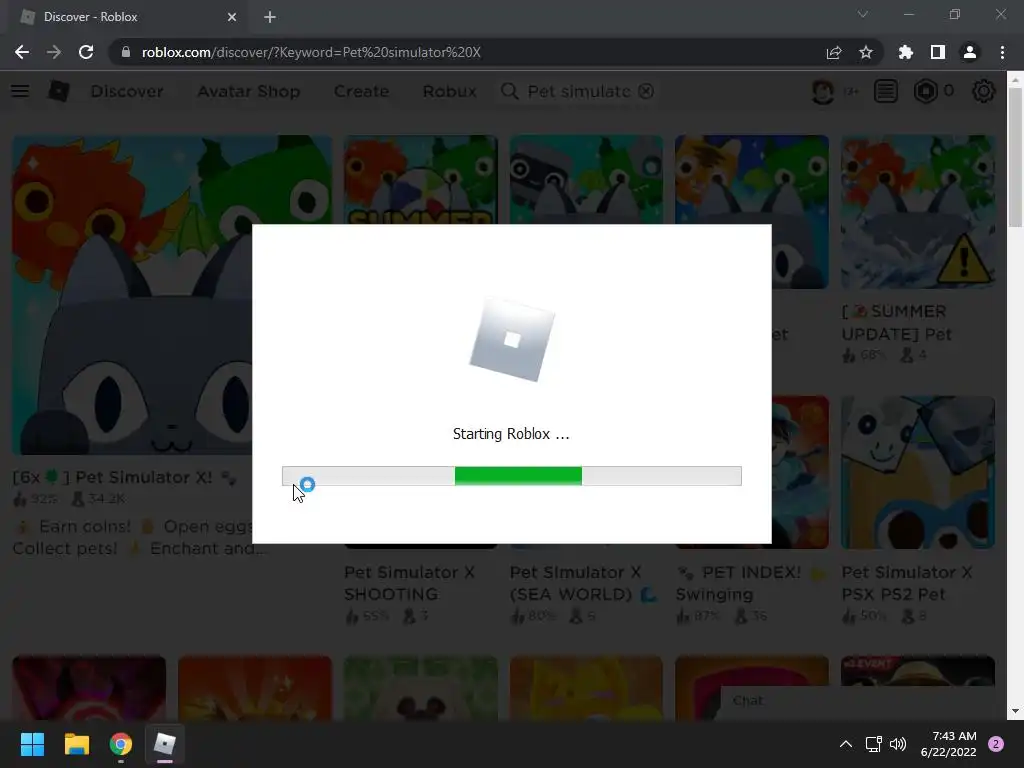This screenshot has height=768, width=1024.
Task: Open File Explorer from the taskbar
Action: 76,744
